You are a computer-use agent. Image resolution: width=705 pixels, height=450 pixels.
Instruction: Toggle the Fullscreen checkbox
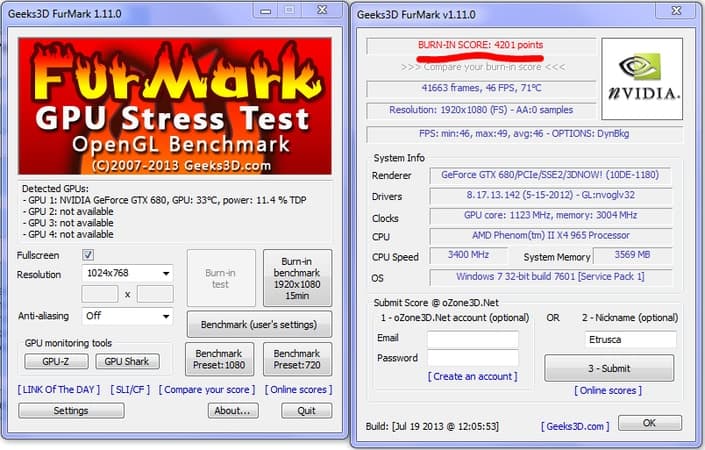88,255
